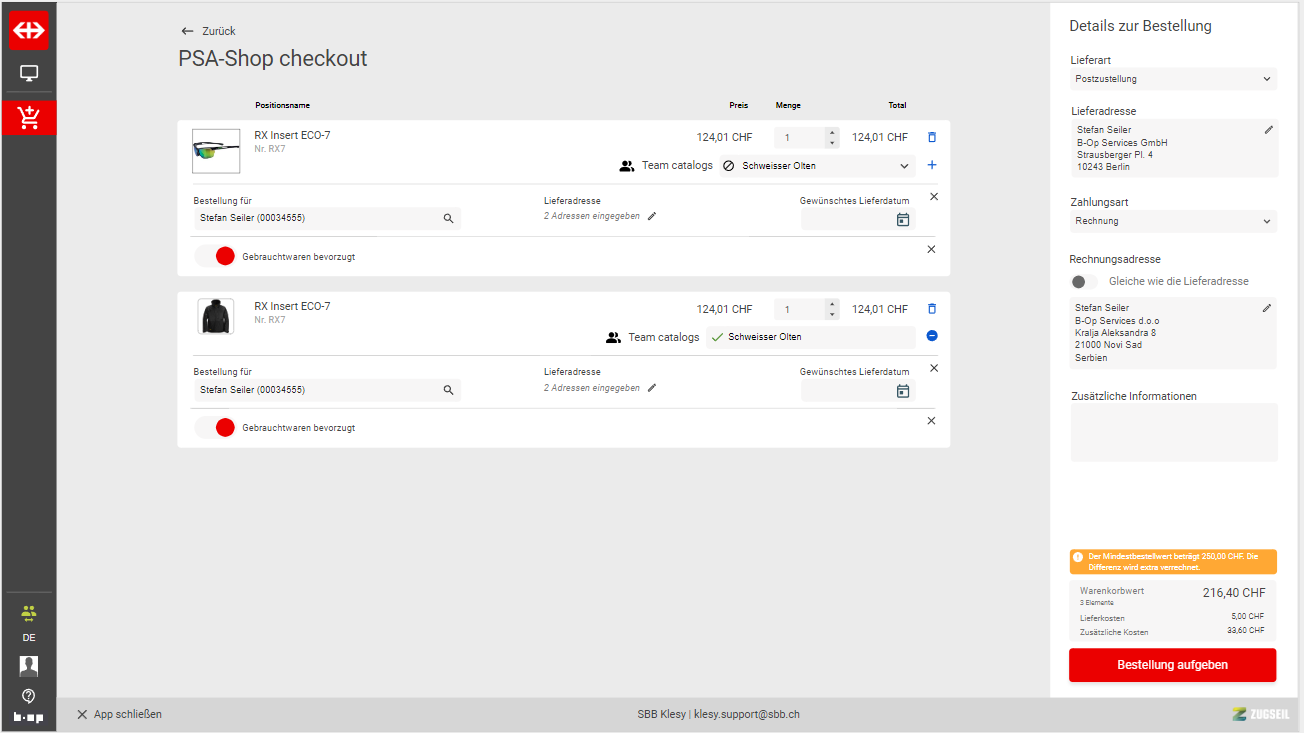Expand the Zahlungsart dropdown

pos(1173,221)
